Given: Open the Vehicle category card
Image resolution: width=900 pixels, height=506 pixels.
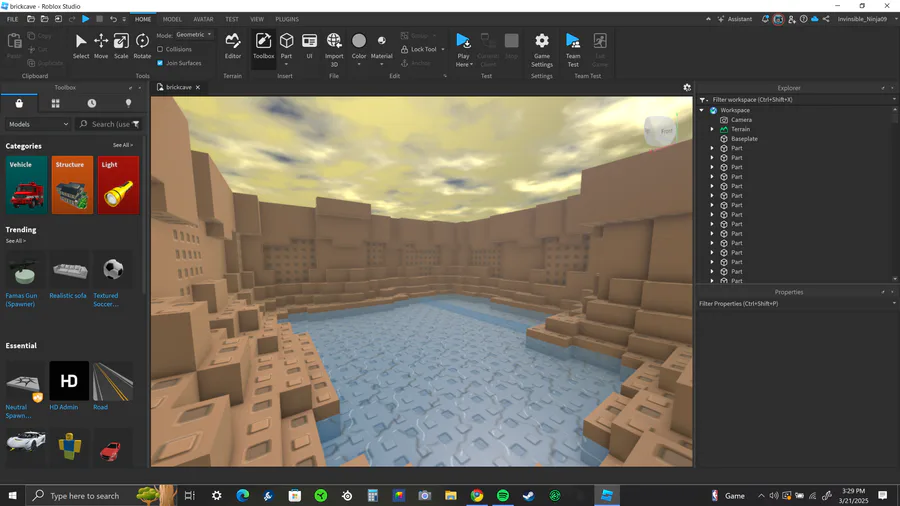Looking at the screenshot, I should [x=26, y=185].
